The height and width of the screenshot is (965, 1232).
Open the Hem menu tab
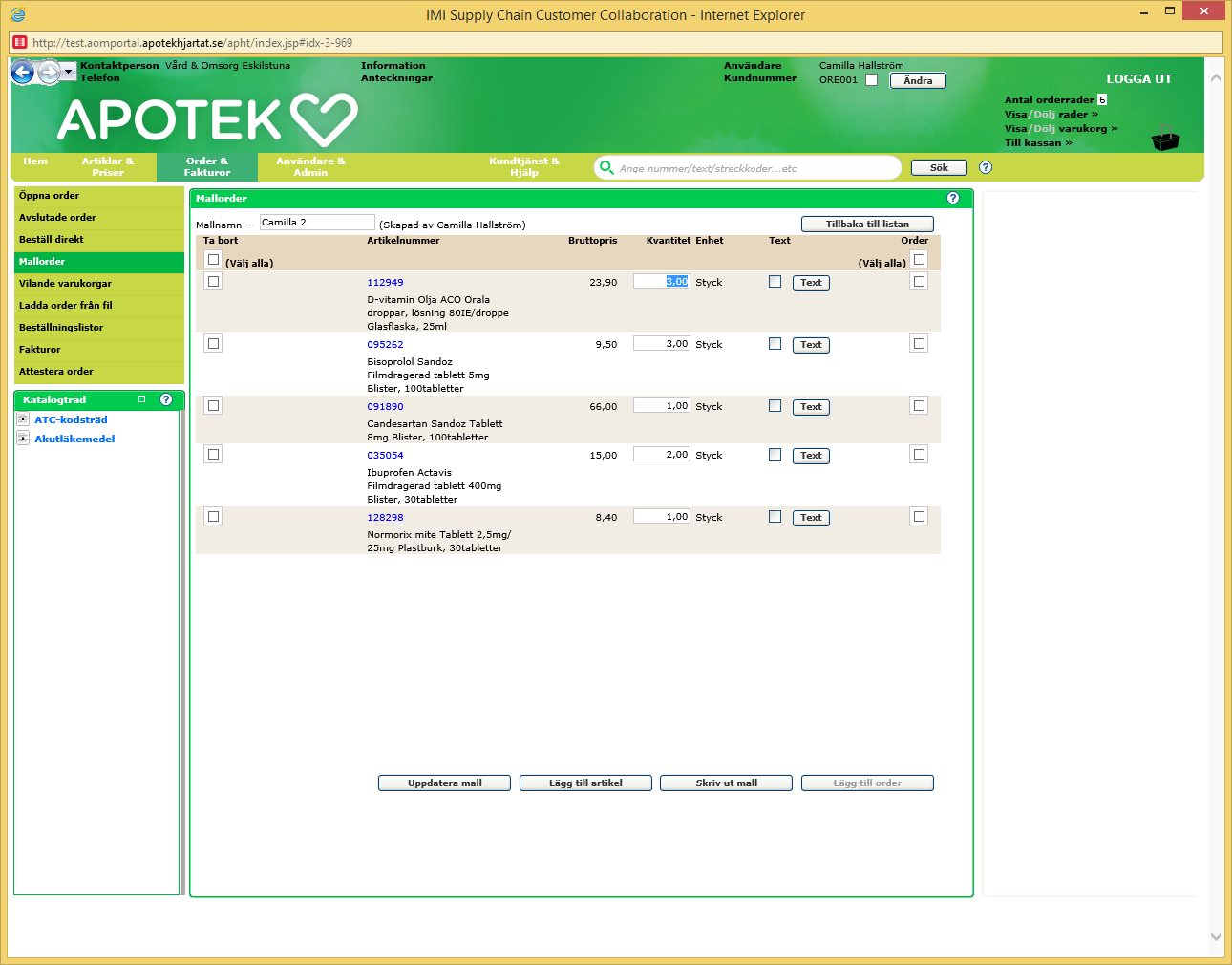tap(35, 161)
